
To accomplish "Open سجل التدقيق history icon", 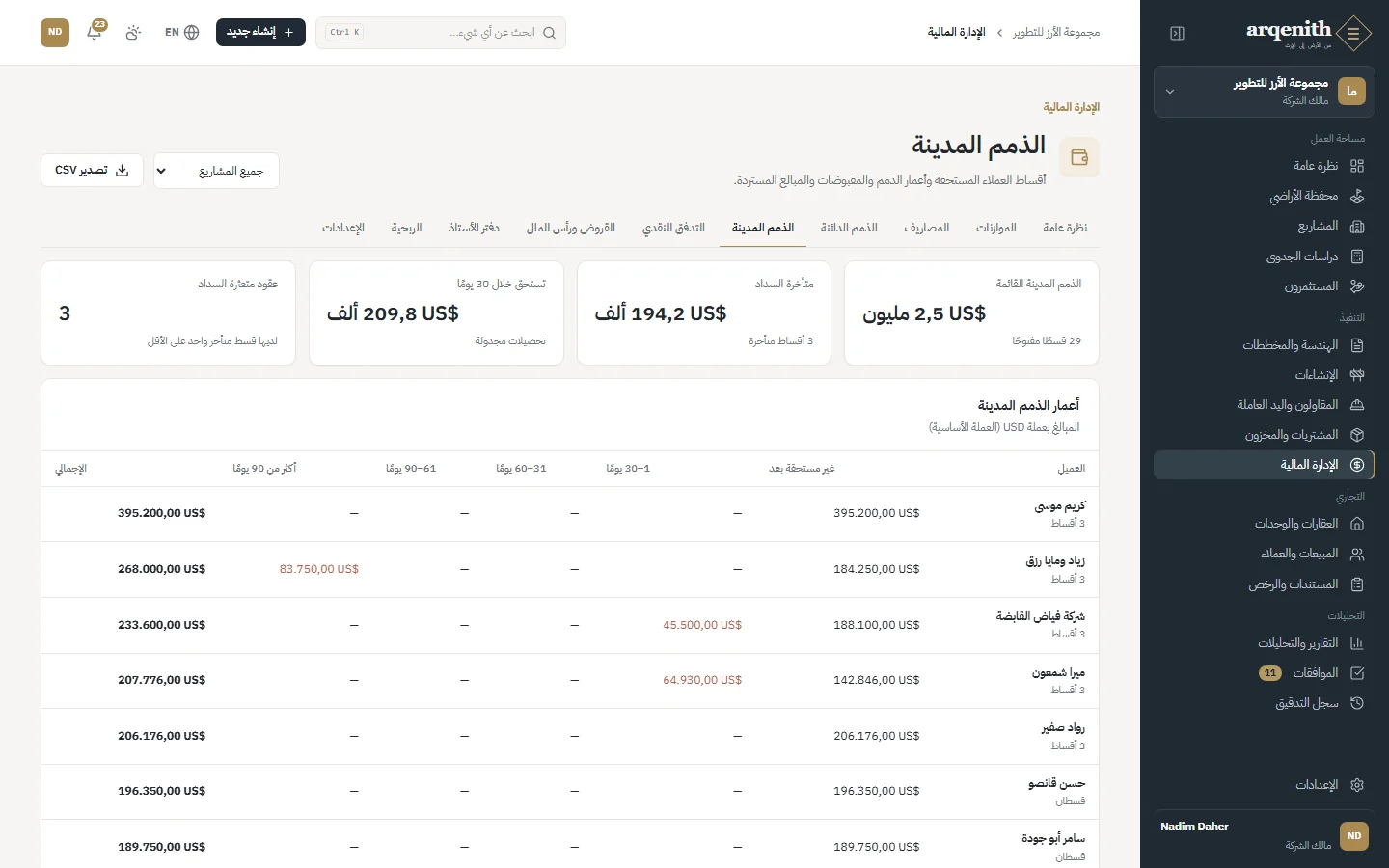I will pos(1357,703).
